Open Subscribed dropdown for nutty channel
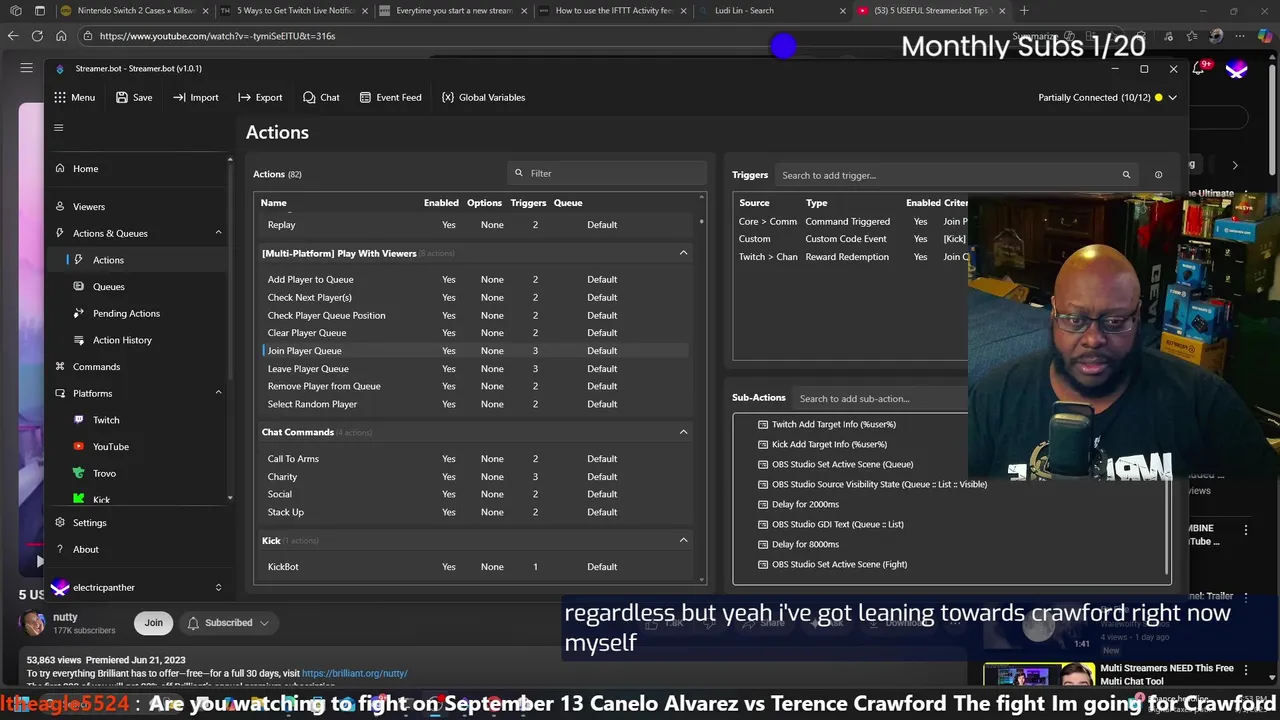 228,623
